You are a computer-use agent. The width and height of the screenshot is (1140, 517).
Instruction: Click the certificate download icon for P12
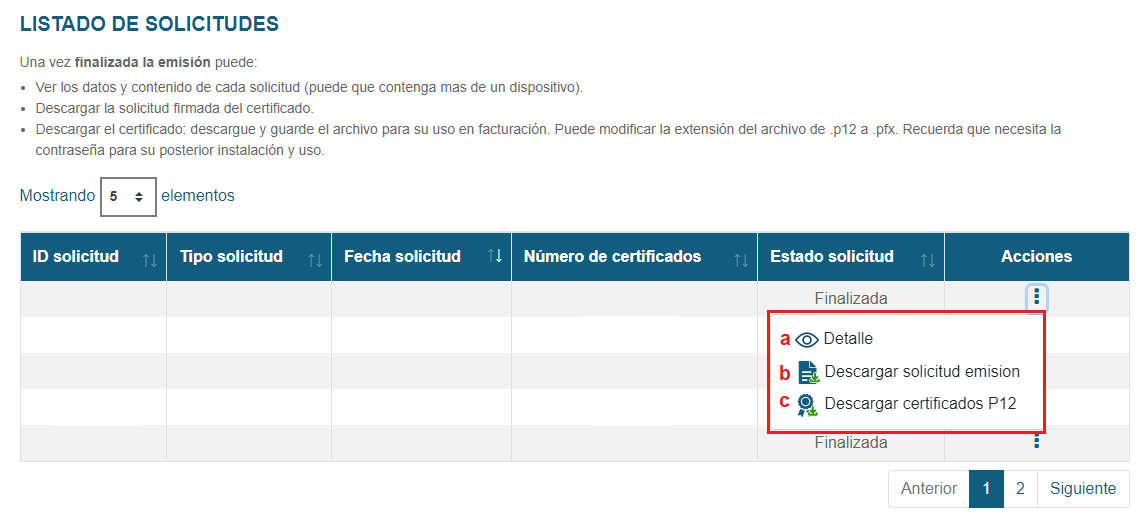[807, 405]
